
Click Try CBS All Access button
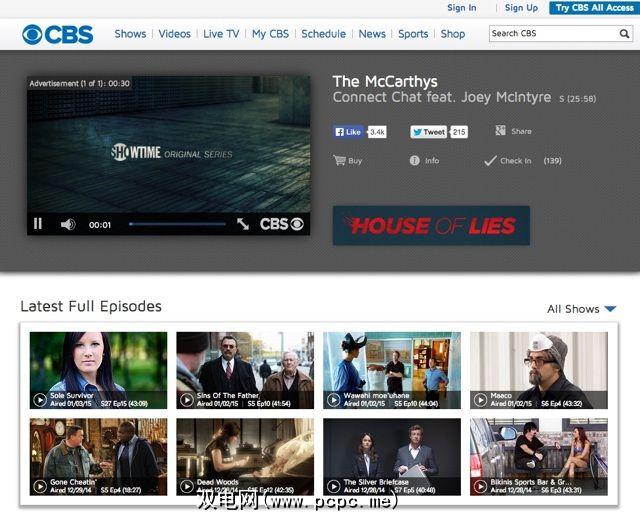point(594,8)
